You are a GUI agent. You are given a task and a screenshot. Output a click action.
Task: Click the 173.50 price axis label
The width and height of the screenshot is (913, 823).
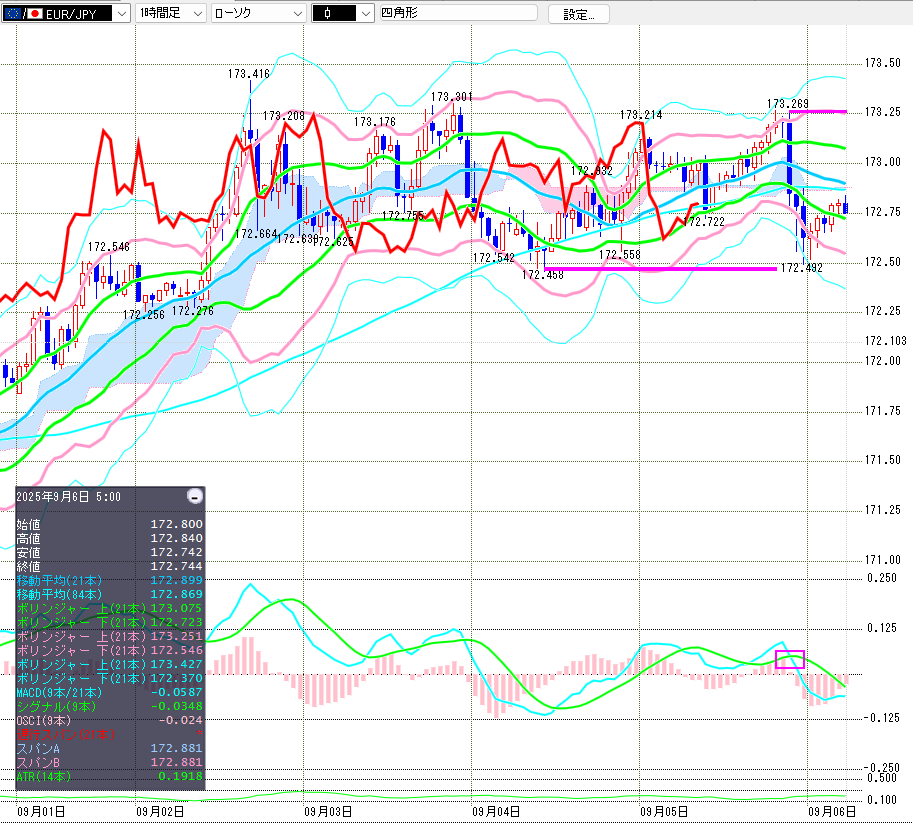point(882,63)
